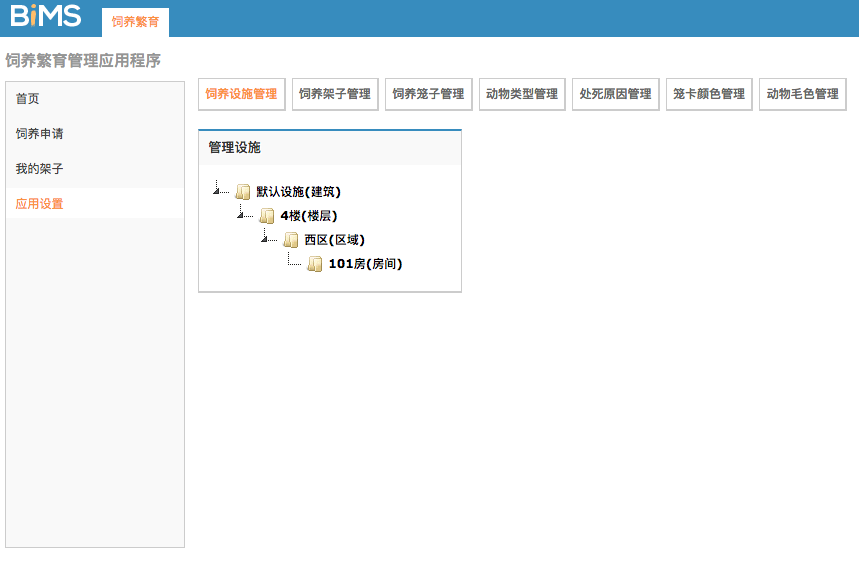
Task: Open 处死原因管理 page
Action: pyautogui.click(x=615, y=94)
